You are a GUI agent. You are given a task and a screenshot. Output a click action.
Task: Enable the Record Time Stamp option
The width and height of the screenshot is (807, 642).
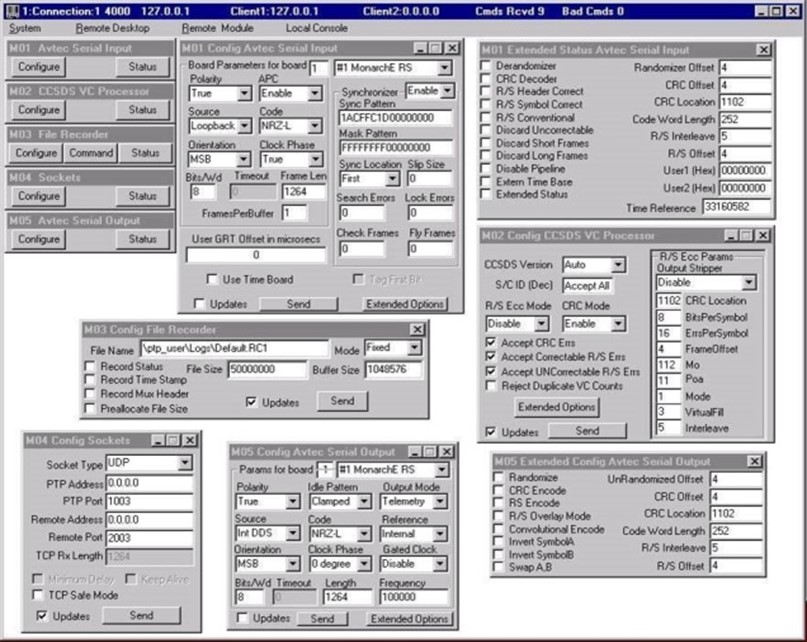(89, 380)
